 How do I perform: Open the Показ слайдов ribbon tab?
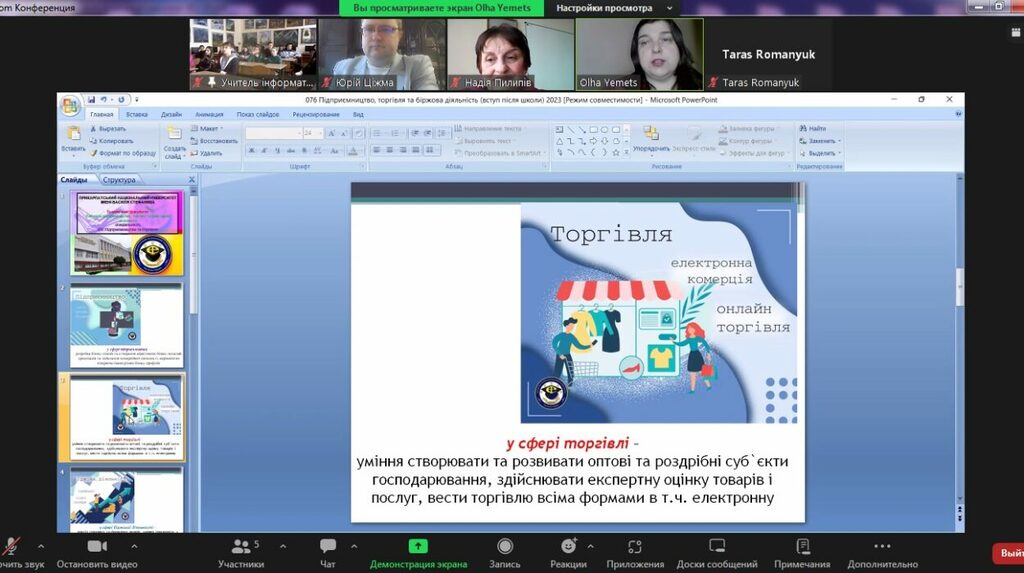pos(258,115)
